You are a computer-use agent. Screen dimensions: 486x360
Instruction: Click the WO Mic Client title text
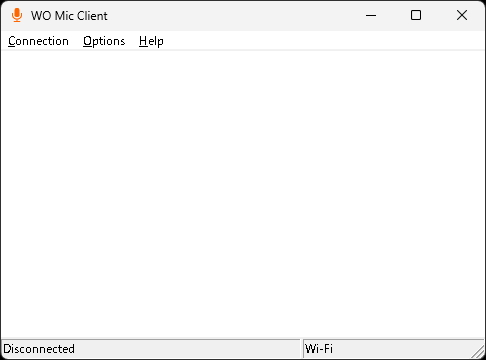(x=69, y=16)
